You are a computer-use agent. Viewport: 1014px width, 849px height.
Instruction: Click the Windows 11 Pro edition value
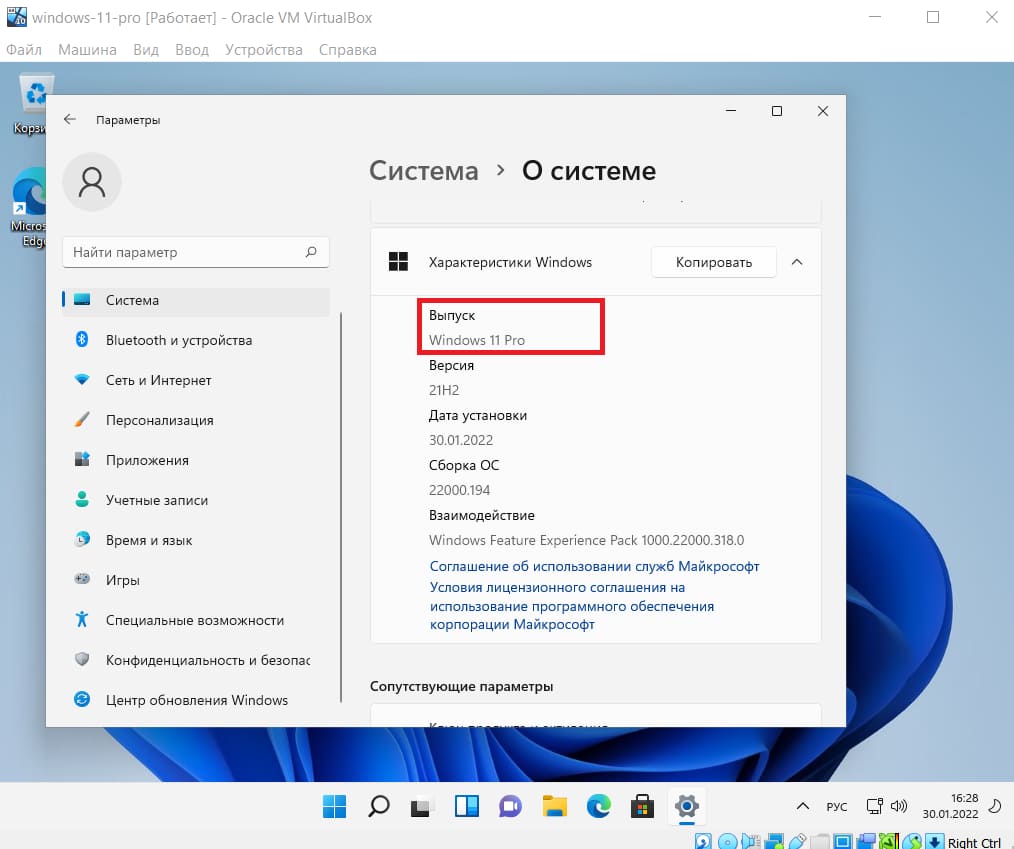point(477,340)
